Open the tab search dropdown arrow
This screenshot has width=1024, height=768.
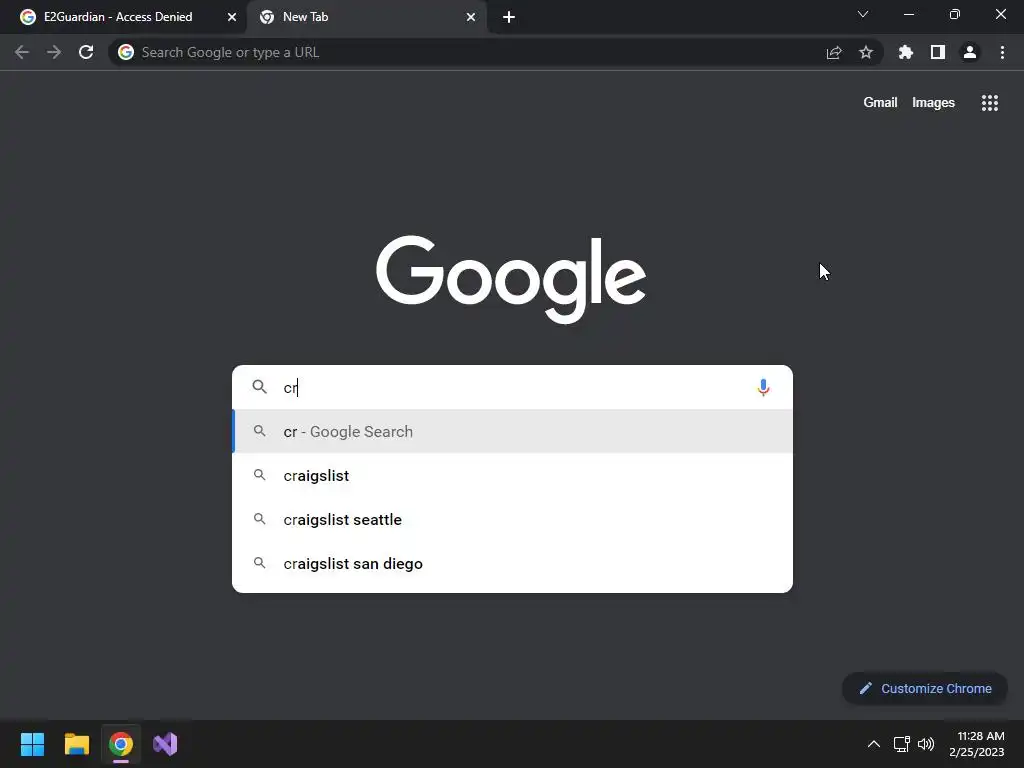[863, 14]
